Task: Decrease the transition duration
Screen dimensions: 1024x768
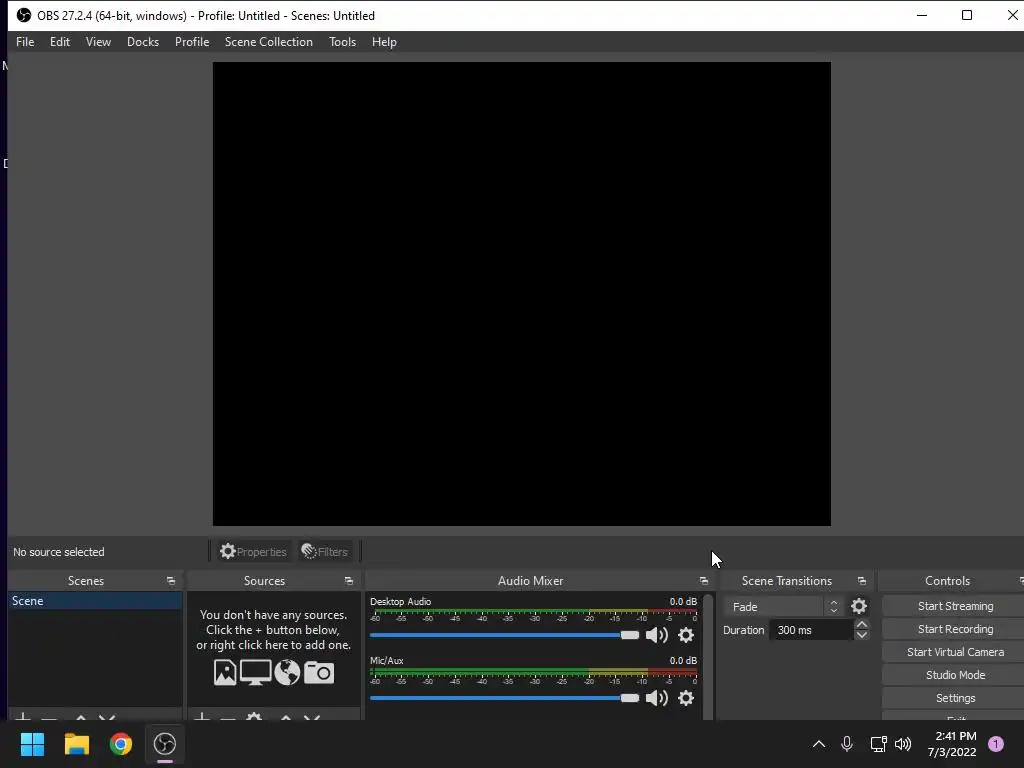Action: [861, 635]
